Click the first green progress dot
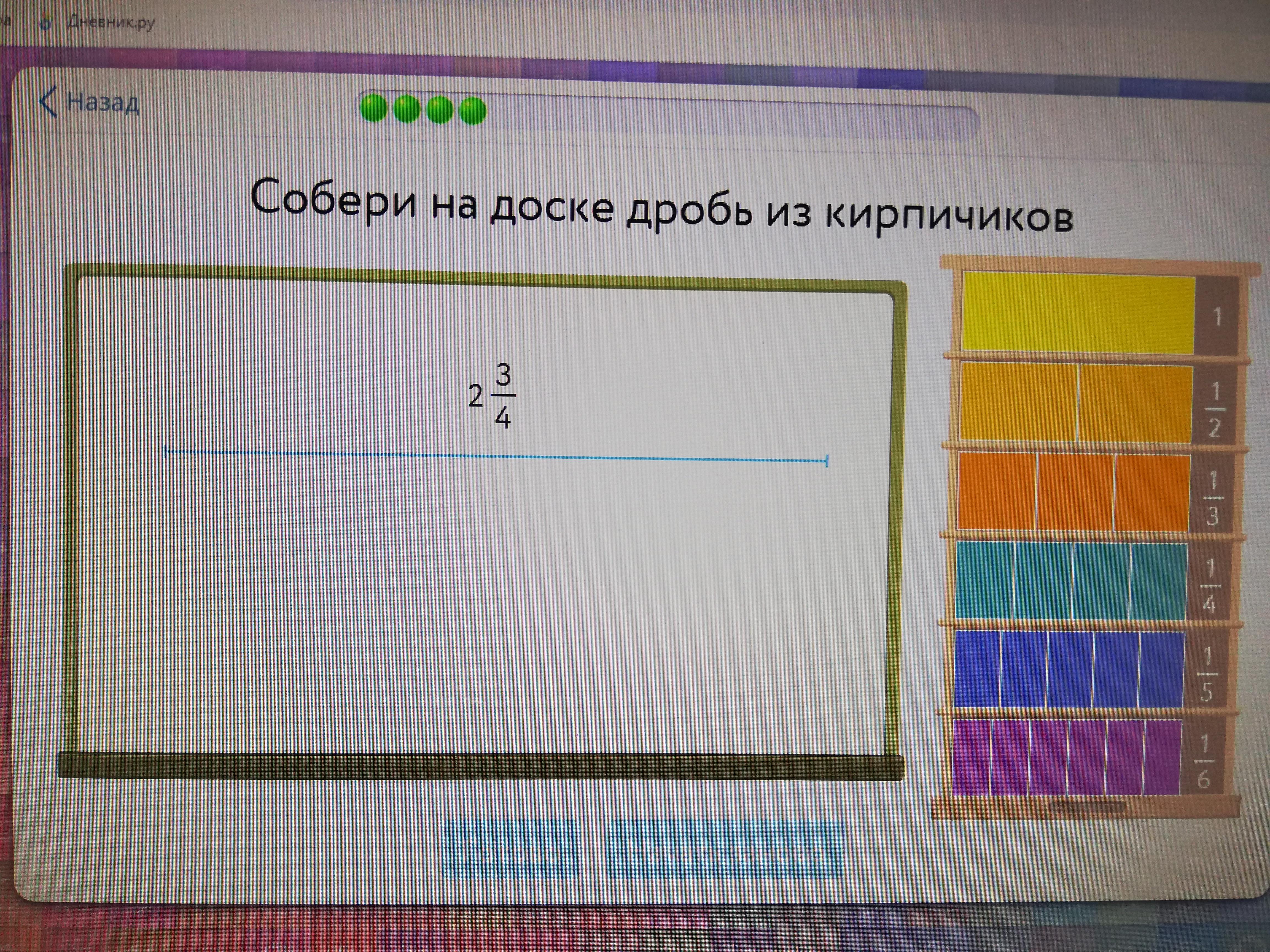Screen dimensions: 1270x952 tap(374, 109)
